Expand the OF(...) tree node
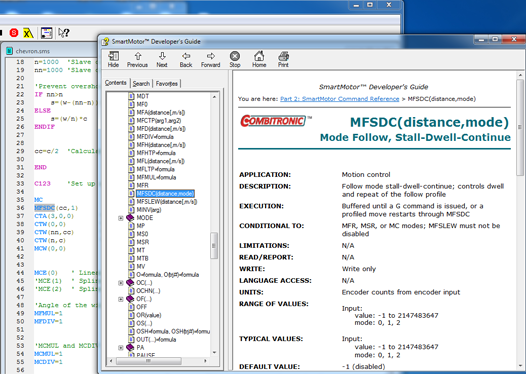 121,299
